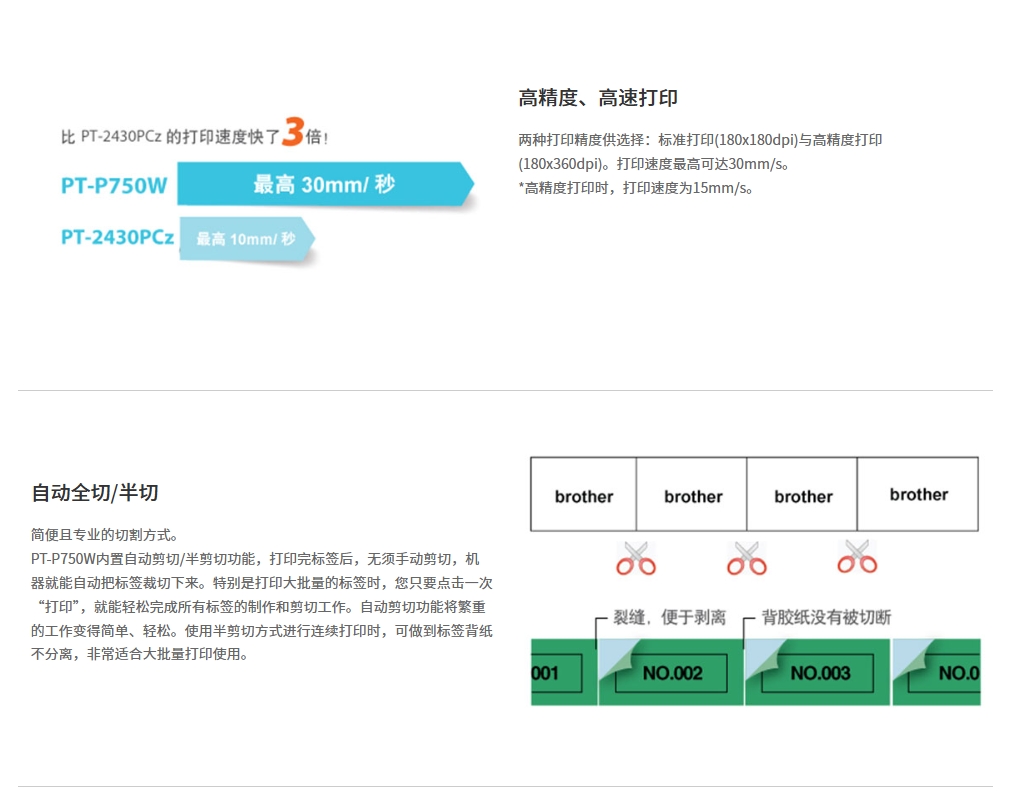
Task: Click the blue 最高 30mm/秒 speed arrow
Action: click(x=326, y=184)
